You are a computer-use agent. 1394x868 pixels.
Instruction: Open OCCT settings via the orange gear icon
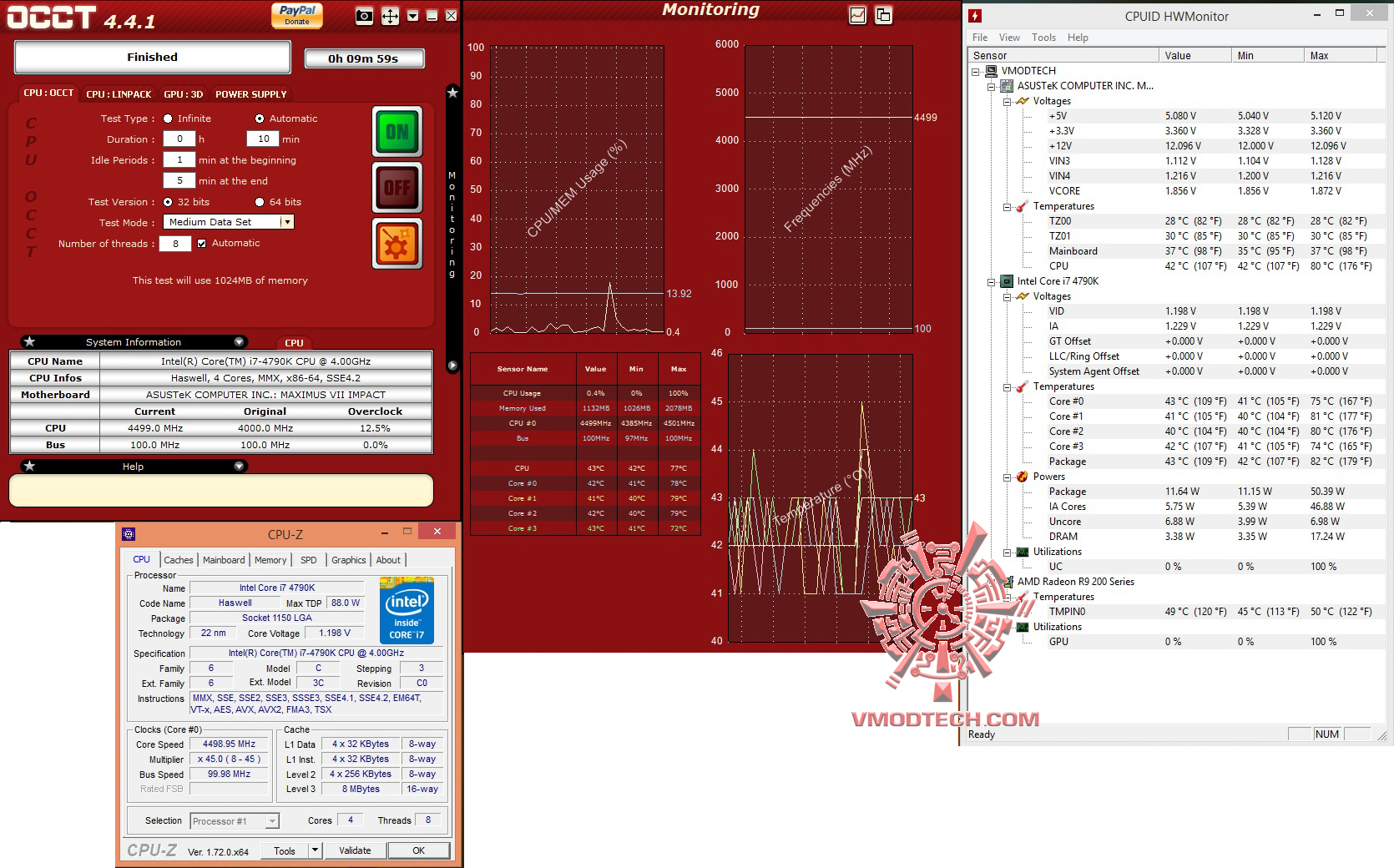click(397, 244)
